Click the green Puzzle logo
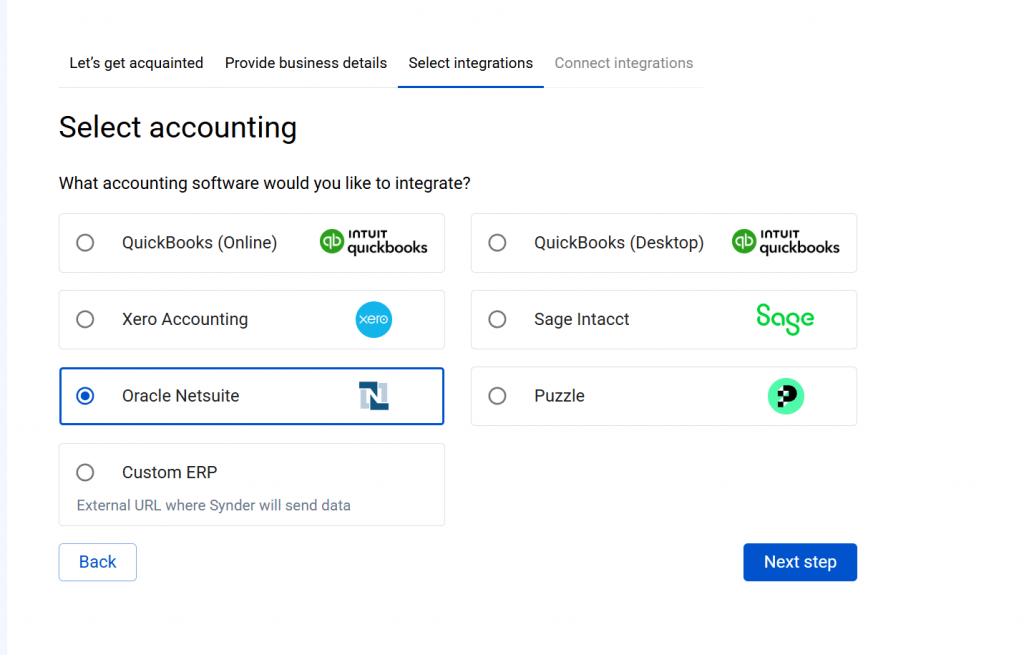Viewport: 1024px width, 655px height. pos(786,396)
